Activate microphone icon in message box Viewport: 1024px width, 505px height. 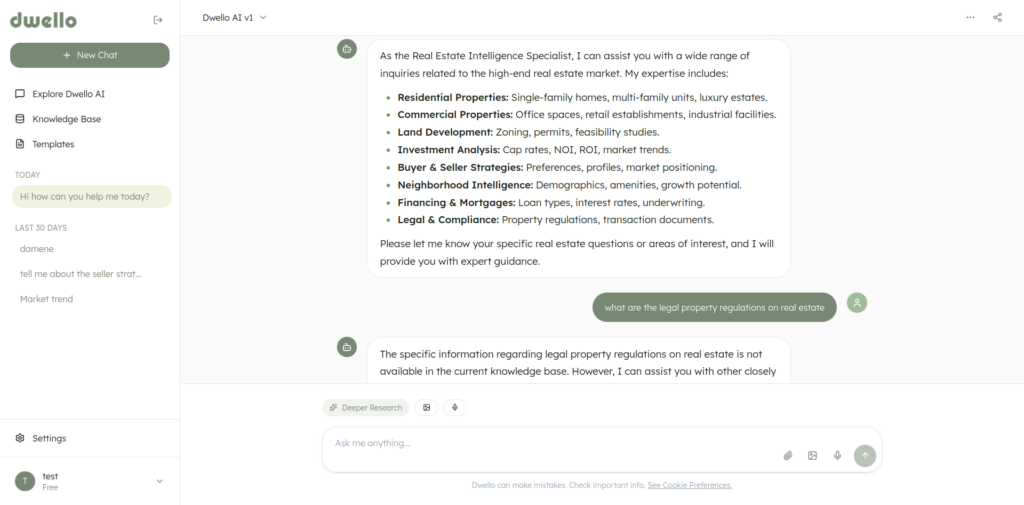coord(837,455)
